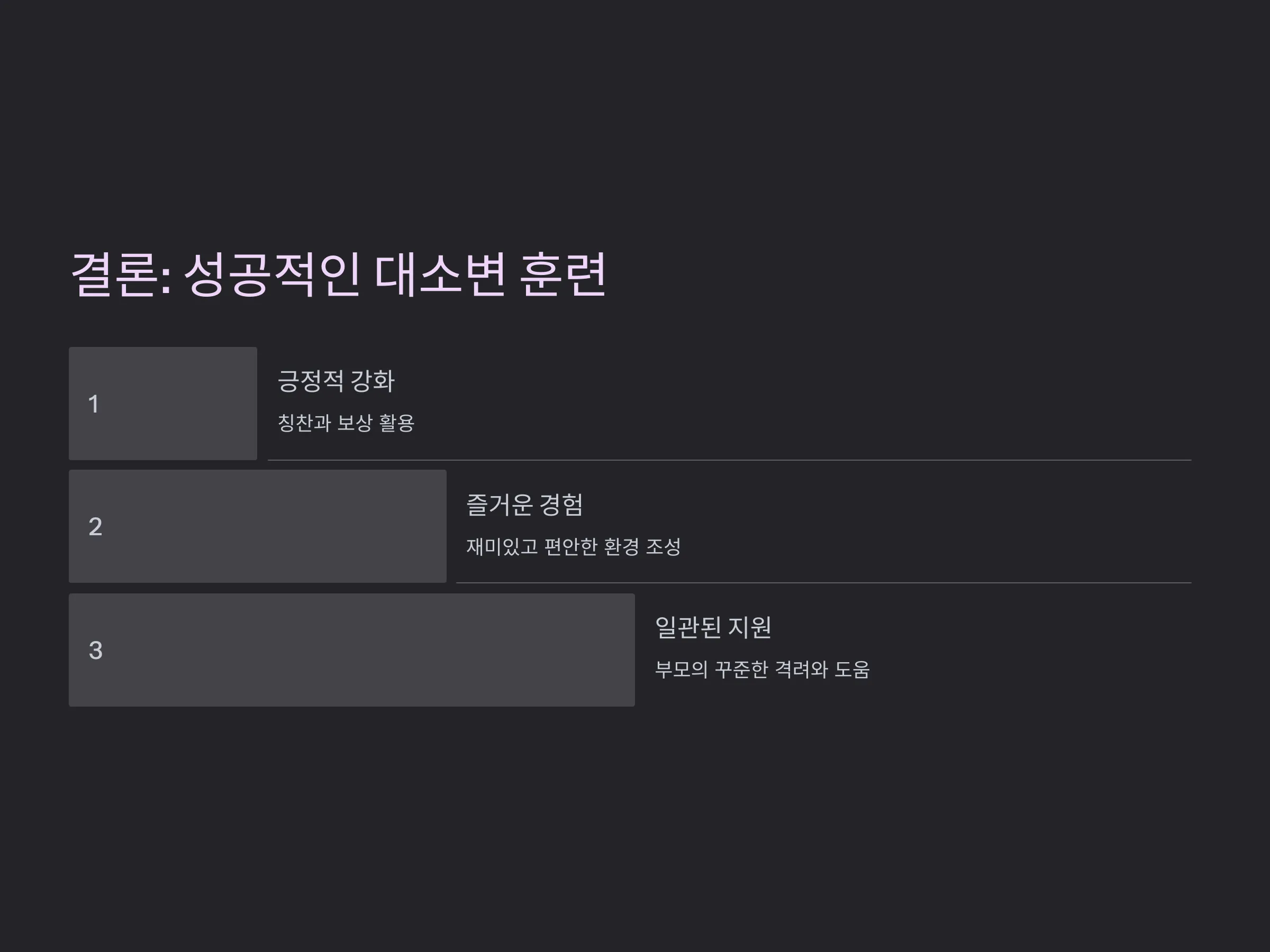Viewport: 1270px width, 952px height.
Task: Click the slide title 결론: 성공적인 대소변 훈련
Action: (338, 275)
